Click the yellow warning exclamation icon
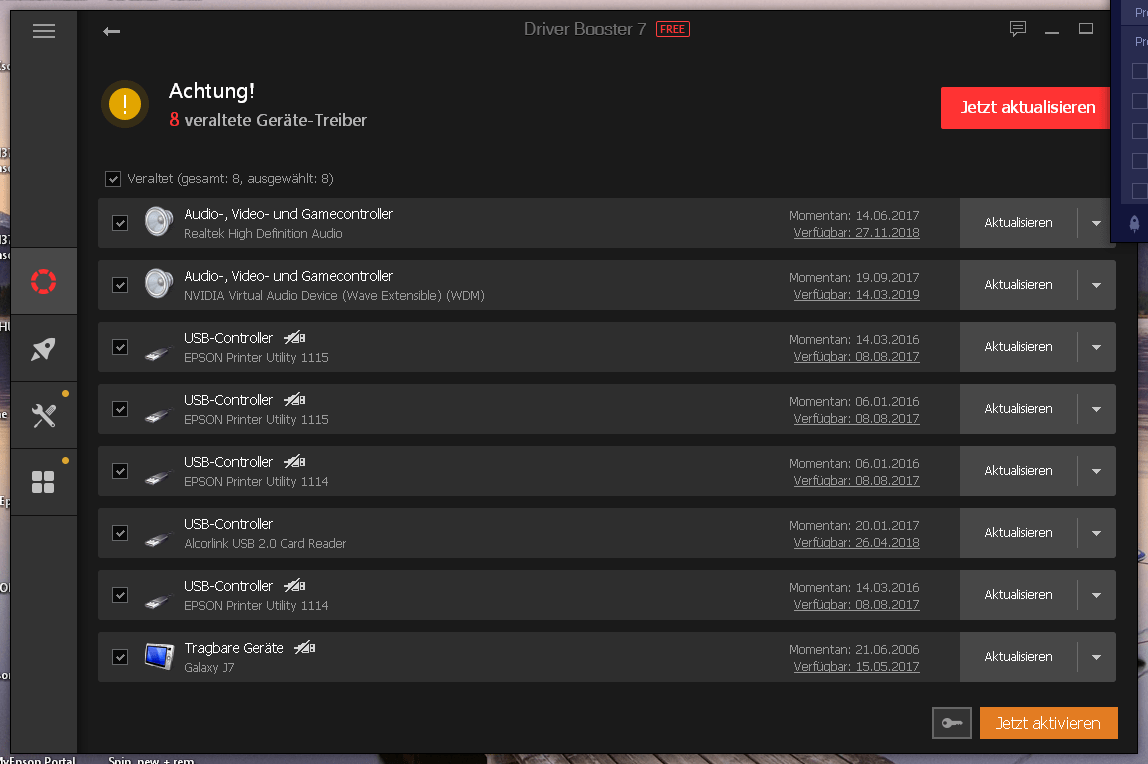Image resolution: width=1148 pixels, height=764 pixels. (x=125, y=104)
